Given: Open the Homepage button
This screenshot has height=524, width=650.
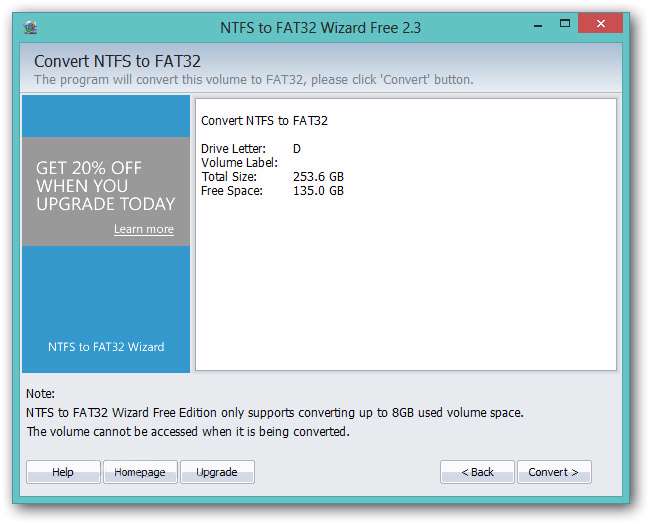Looking at the screenshot, I should [140, 472].
